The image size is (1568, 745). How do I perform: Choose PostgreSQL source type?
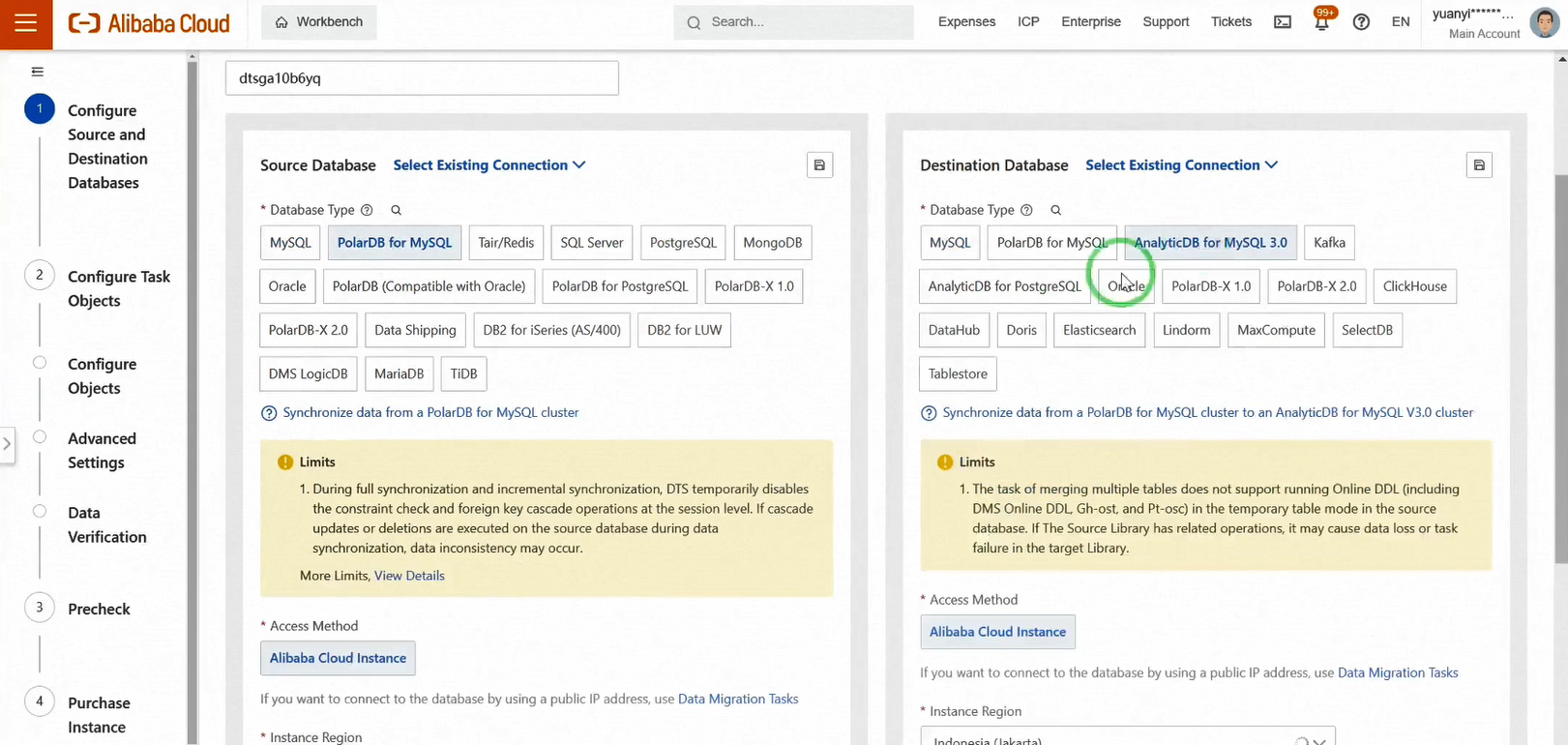[x=683, y=243]
